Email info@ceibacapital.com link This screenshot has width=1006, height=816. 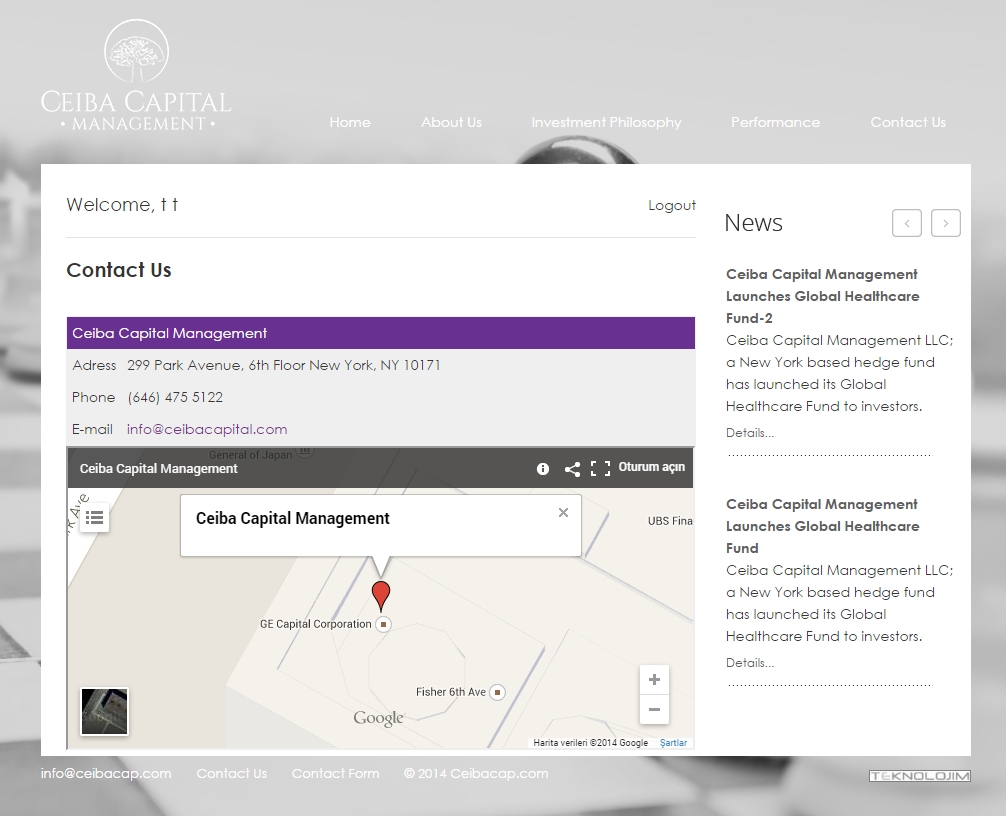click(207, 429)
